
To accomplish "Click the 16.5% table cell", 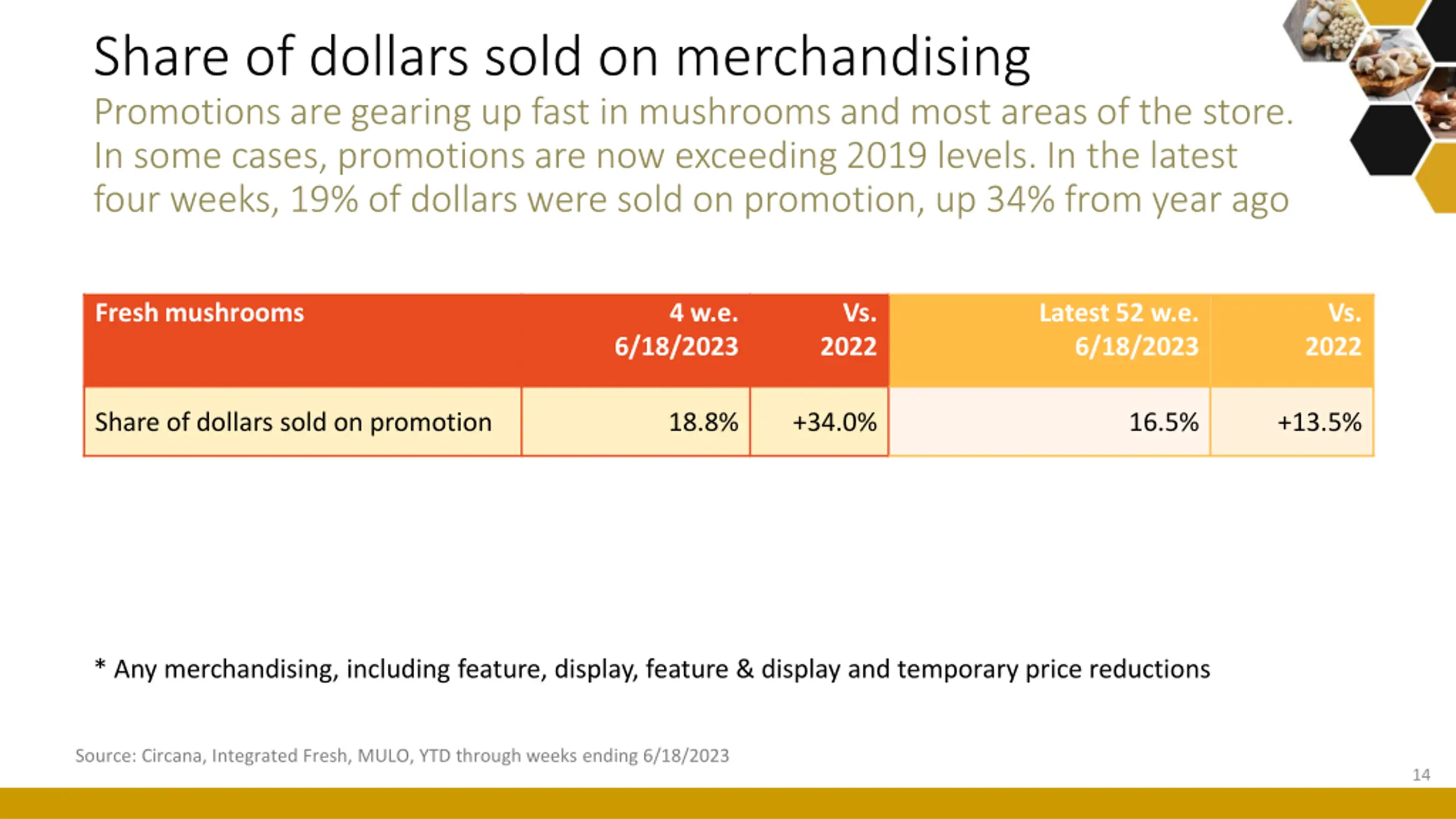I will pyautogui.click(x=1049, y=421).
